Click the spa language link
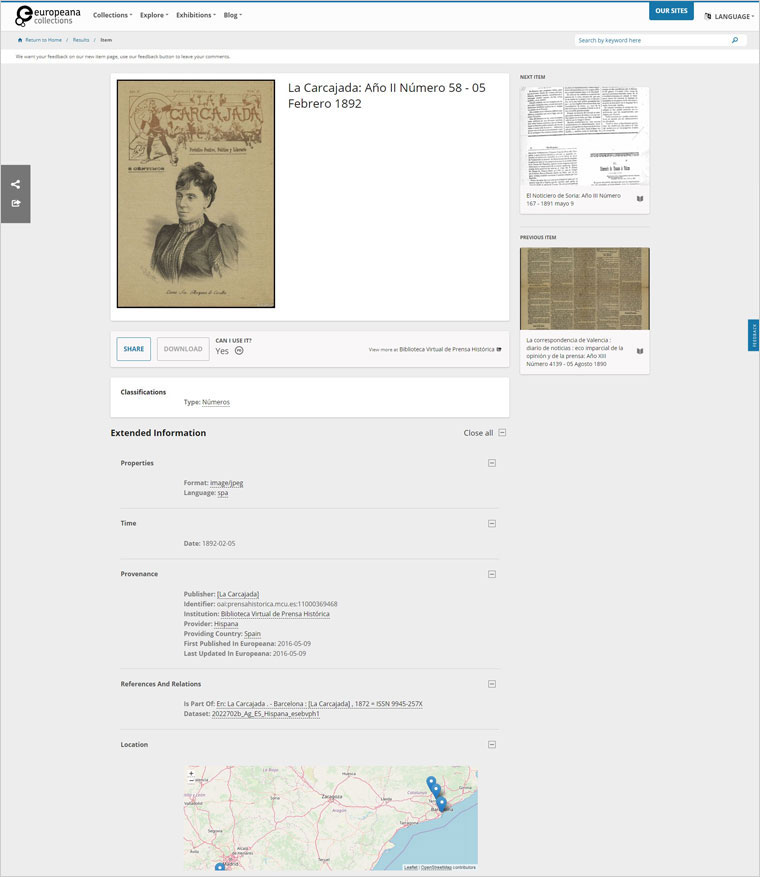This screenshot has width=760, height=877. click(x=223, y=493)
